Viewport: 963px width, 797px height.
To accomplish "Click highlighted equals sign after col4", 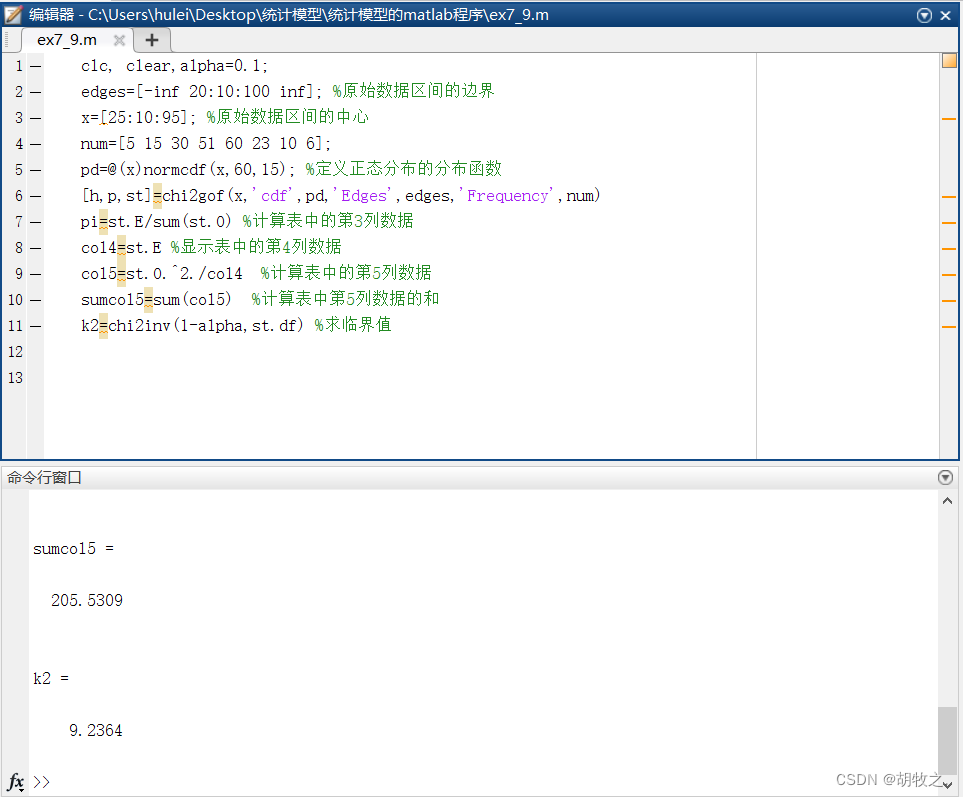I will click(x=122, y=247).
